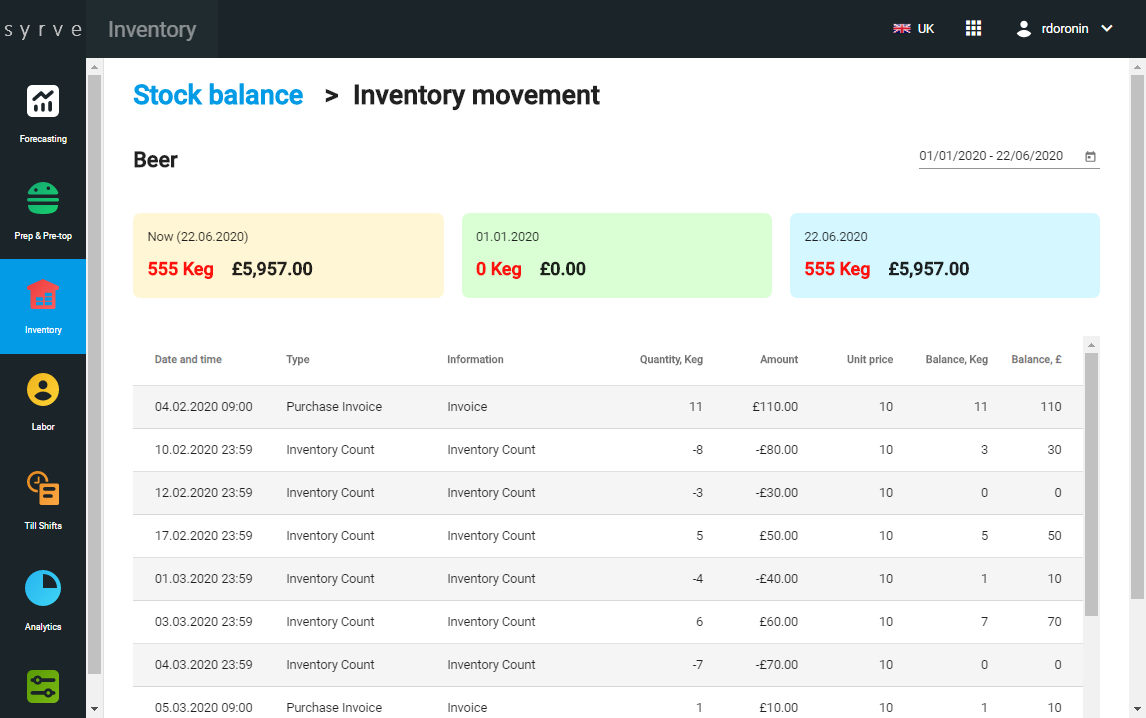The height and width of the screenshot is (718, 1146).
Task: Sort by Date and time column
Action: 188,360
